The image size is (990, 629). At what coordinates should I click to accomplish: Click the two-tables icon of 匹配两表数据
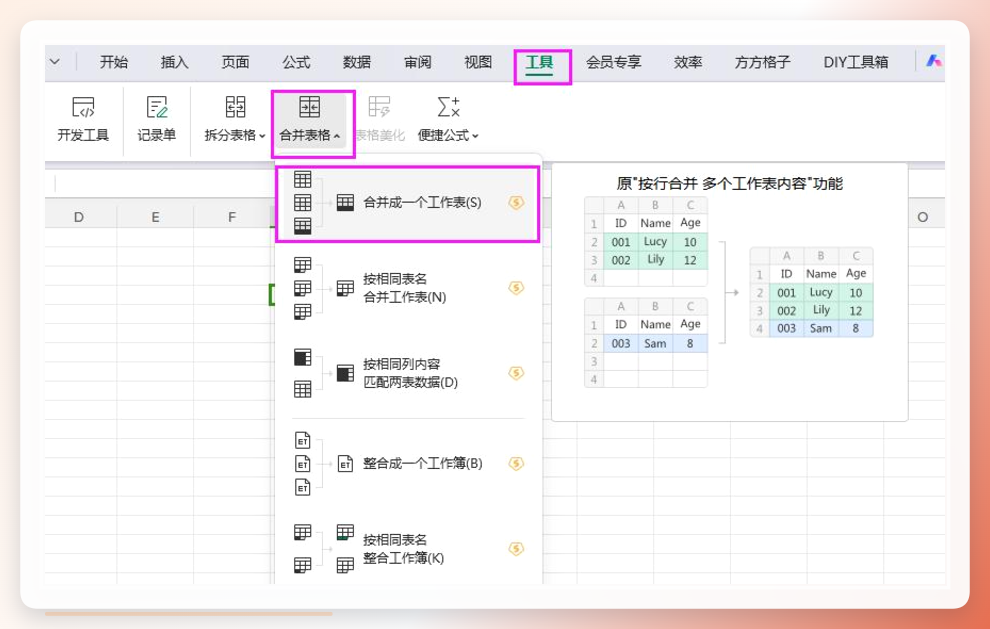pos(302,373)
